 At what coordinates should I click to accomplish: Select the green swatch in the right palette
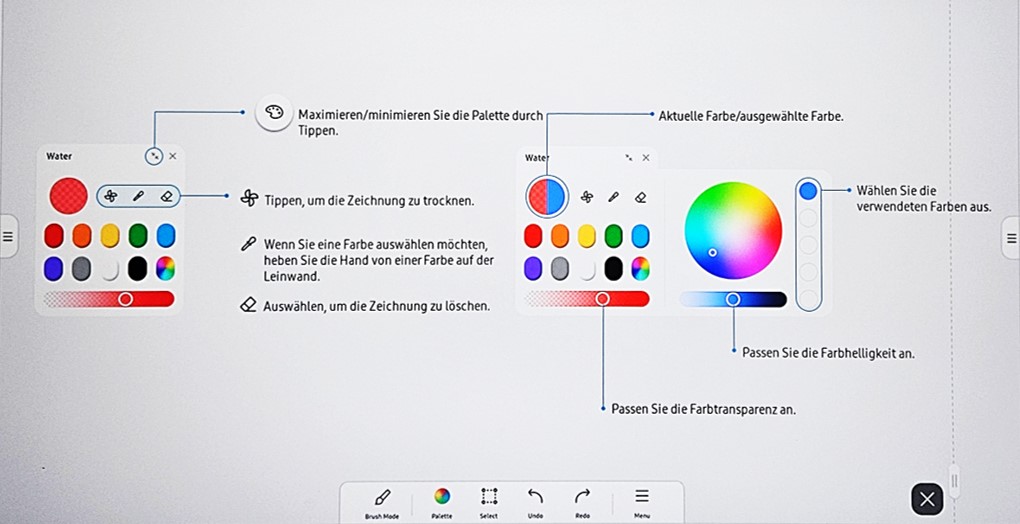tap(613, 236)
